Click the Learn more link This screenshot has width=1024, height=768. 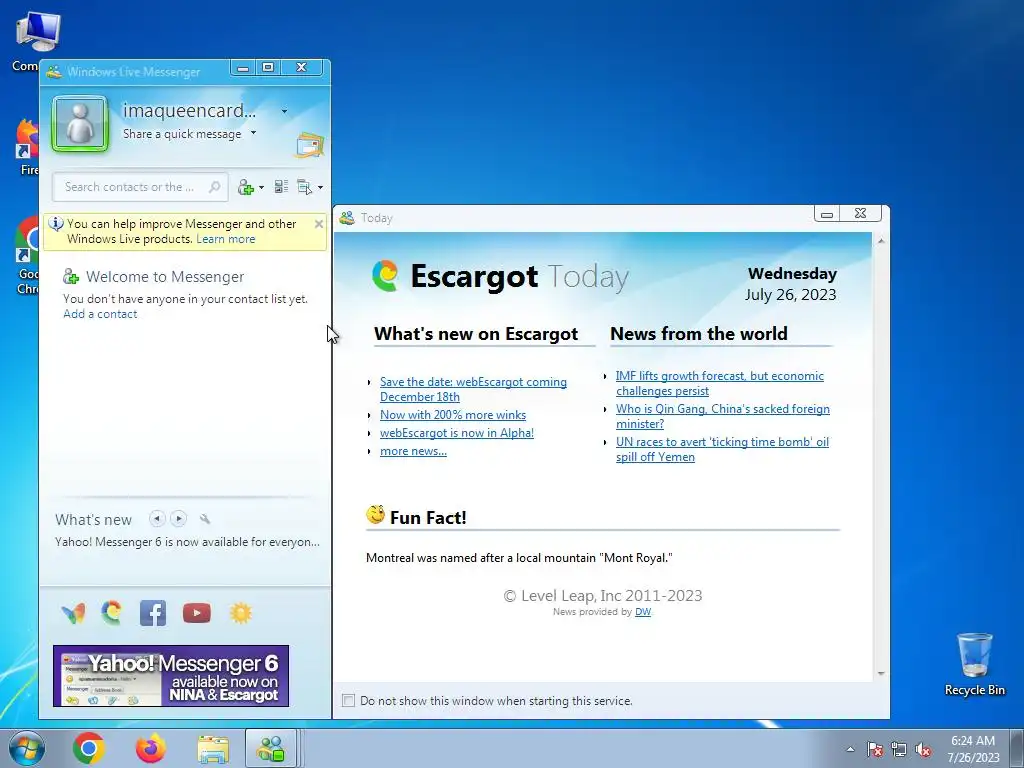[x=226, y=239]
